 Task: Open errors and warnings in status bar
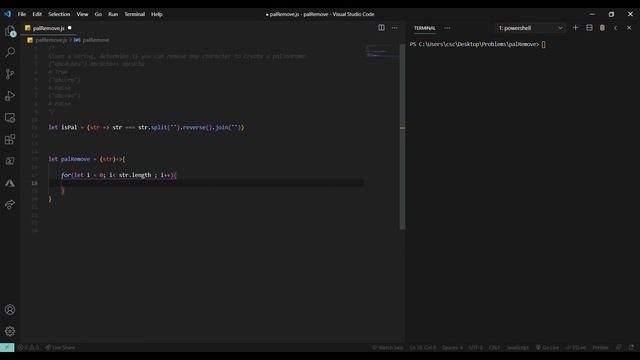coord(29,347)
